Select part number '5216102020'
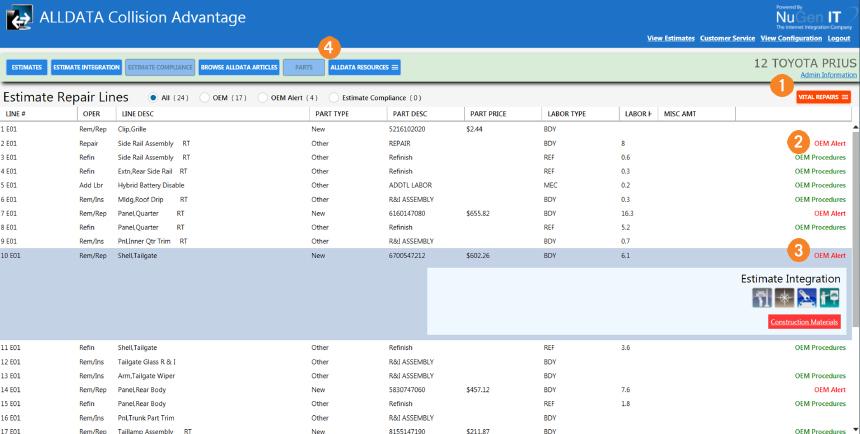The height and width of the screenshot is (434, 860). click(407, 129)
